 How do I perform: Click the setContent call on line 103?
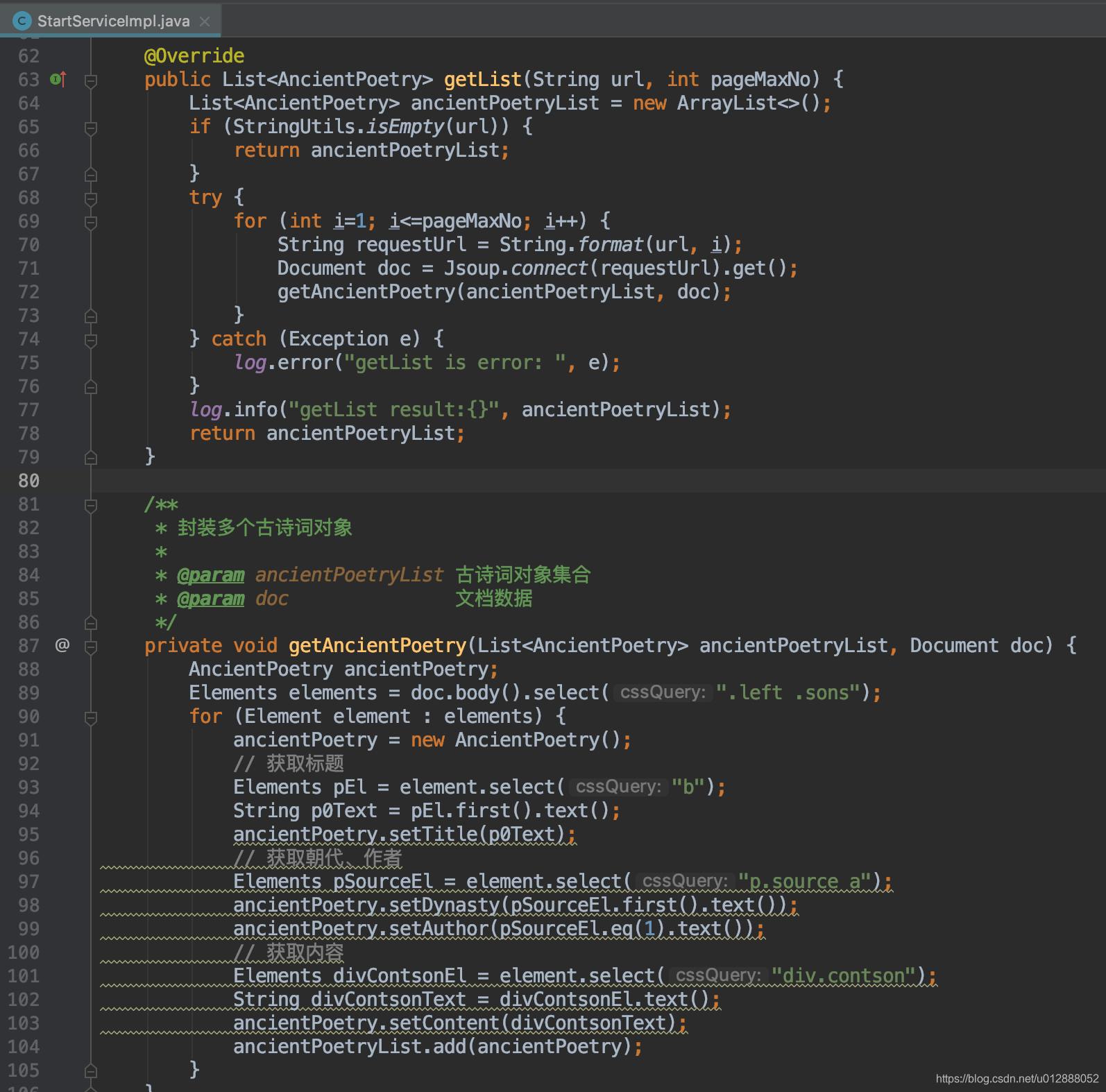pos(444,1023)
